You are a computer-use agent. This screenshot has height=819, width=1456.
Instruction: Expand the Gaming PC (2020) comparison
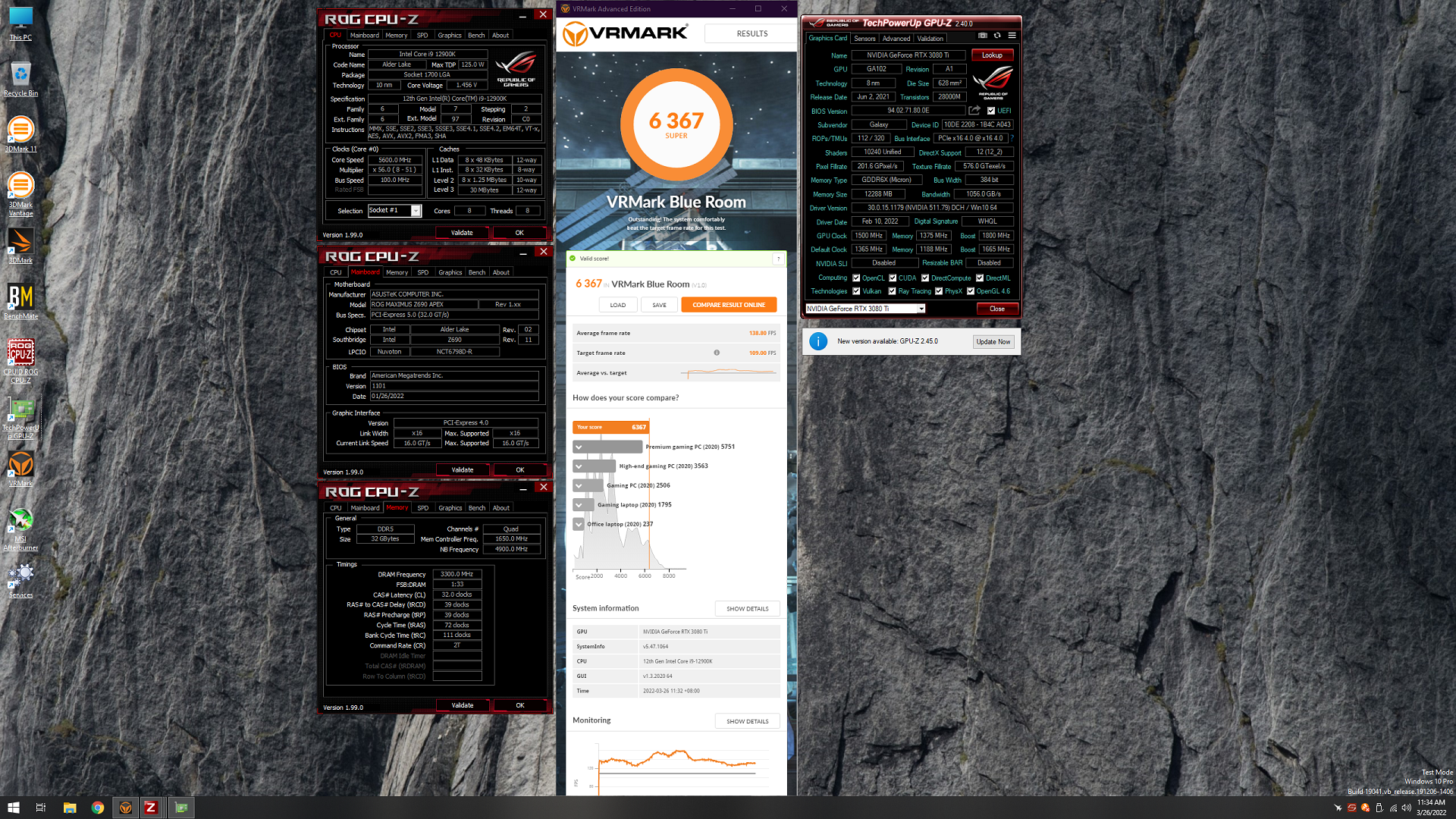[579, 485]
